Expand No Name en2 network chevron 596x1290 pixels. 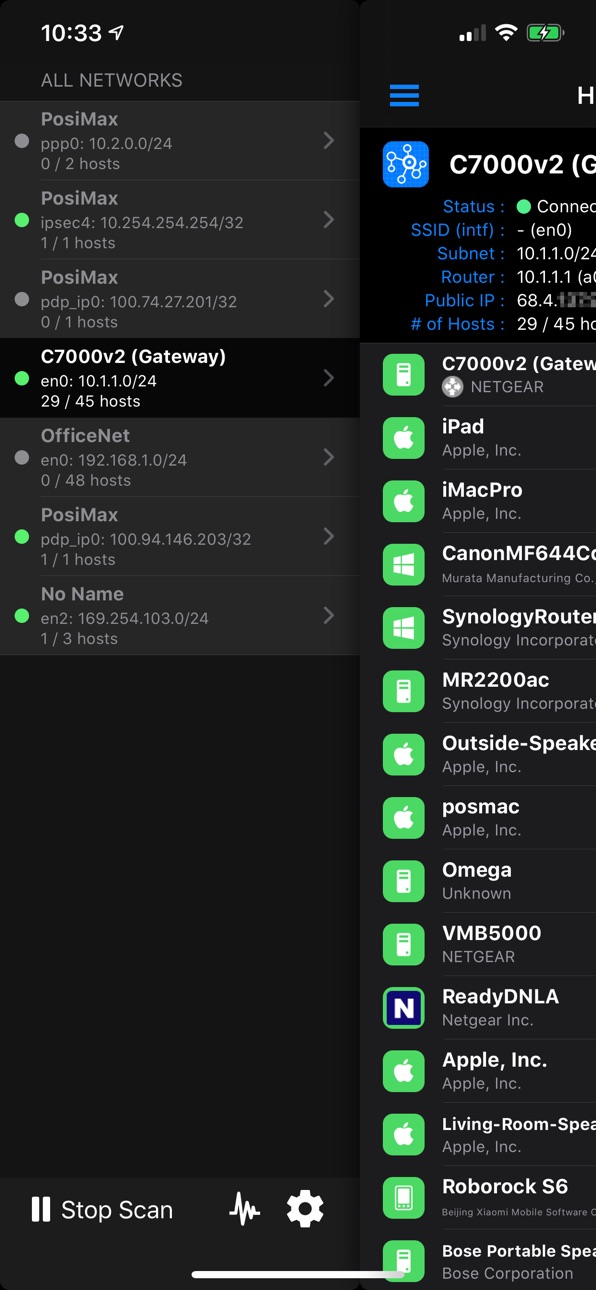[328, 615]
